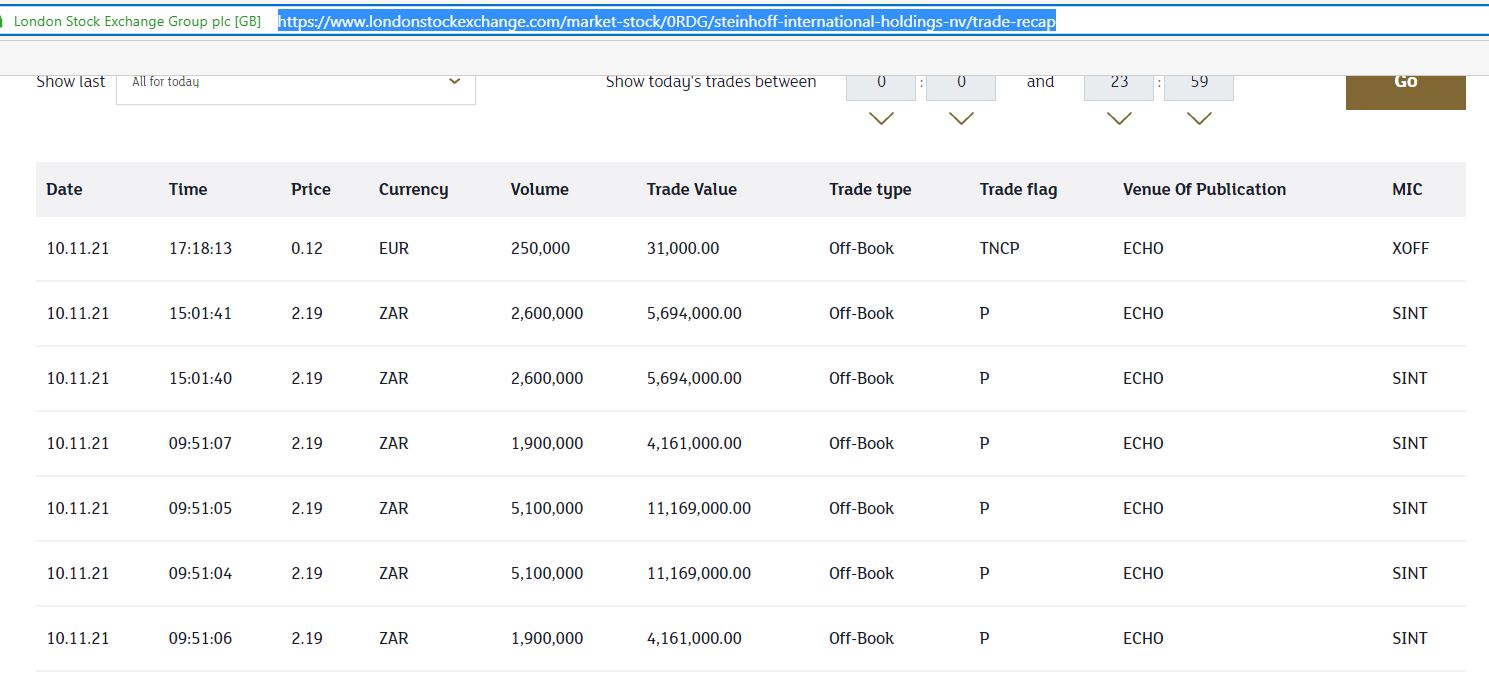Screen dimensions: 1489x686
Task: Click the TNCP trade flag cell
Action: tap(999, 248)
